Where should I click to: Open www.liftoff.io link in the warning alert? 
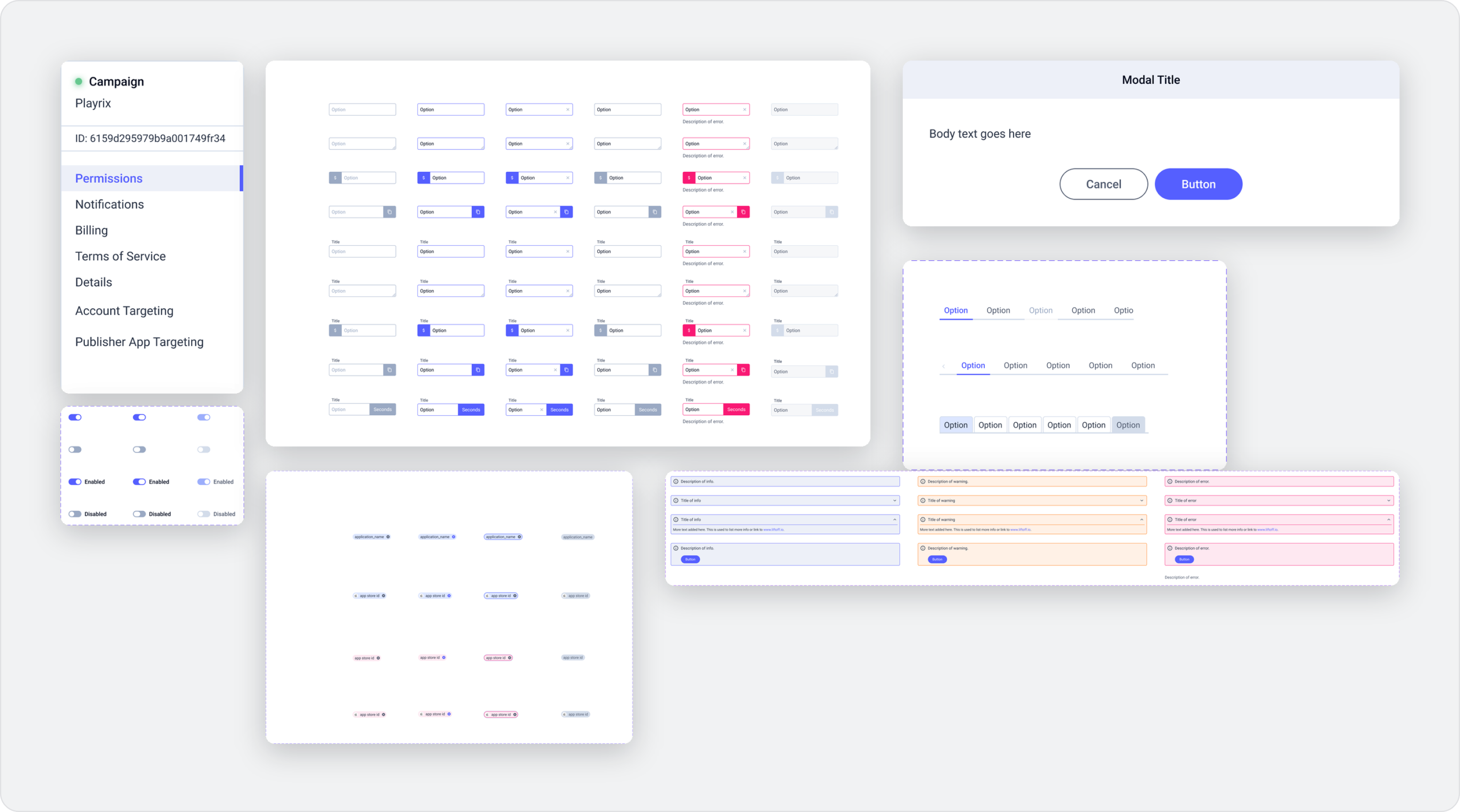click(x=1021, y=530)
